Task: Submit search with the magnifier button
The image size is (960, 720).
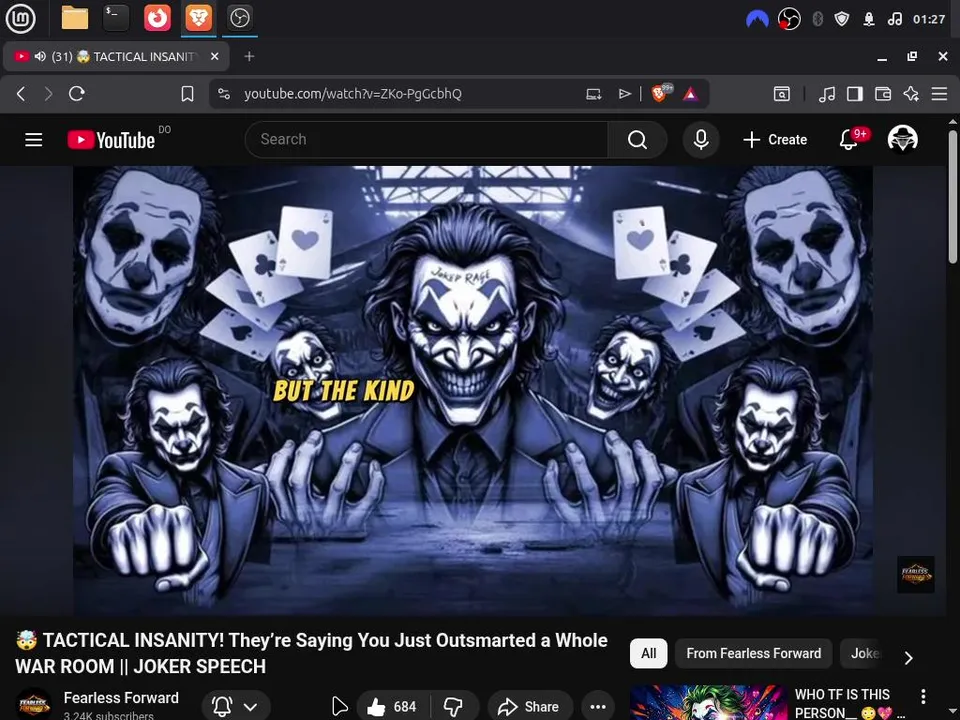Action: [x=637, y=140]
